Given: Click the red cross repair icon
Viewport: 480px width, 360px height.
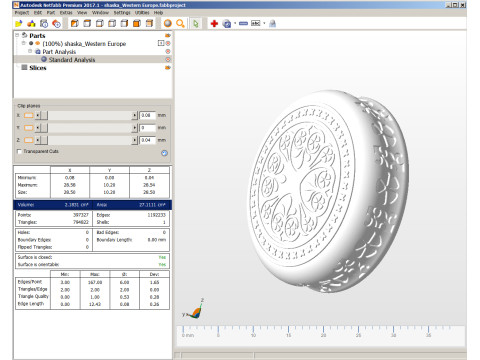Looking at the screenshot, I should coord(214,23).
